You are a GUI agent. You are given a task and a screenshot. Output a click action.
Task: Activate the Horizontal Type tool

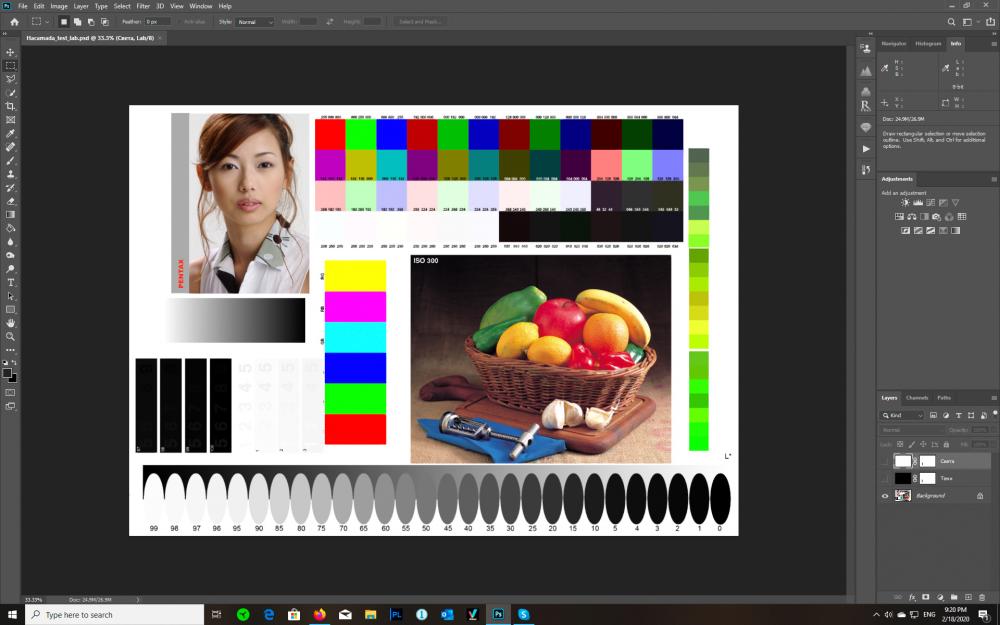10,283
